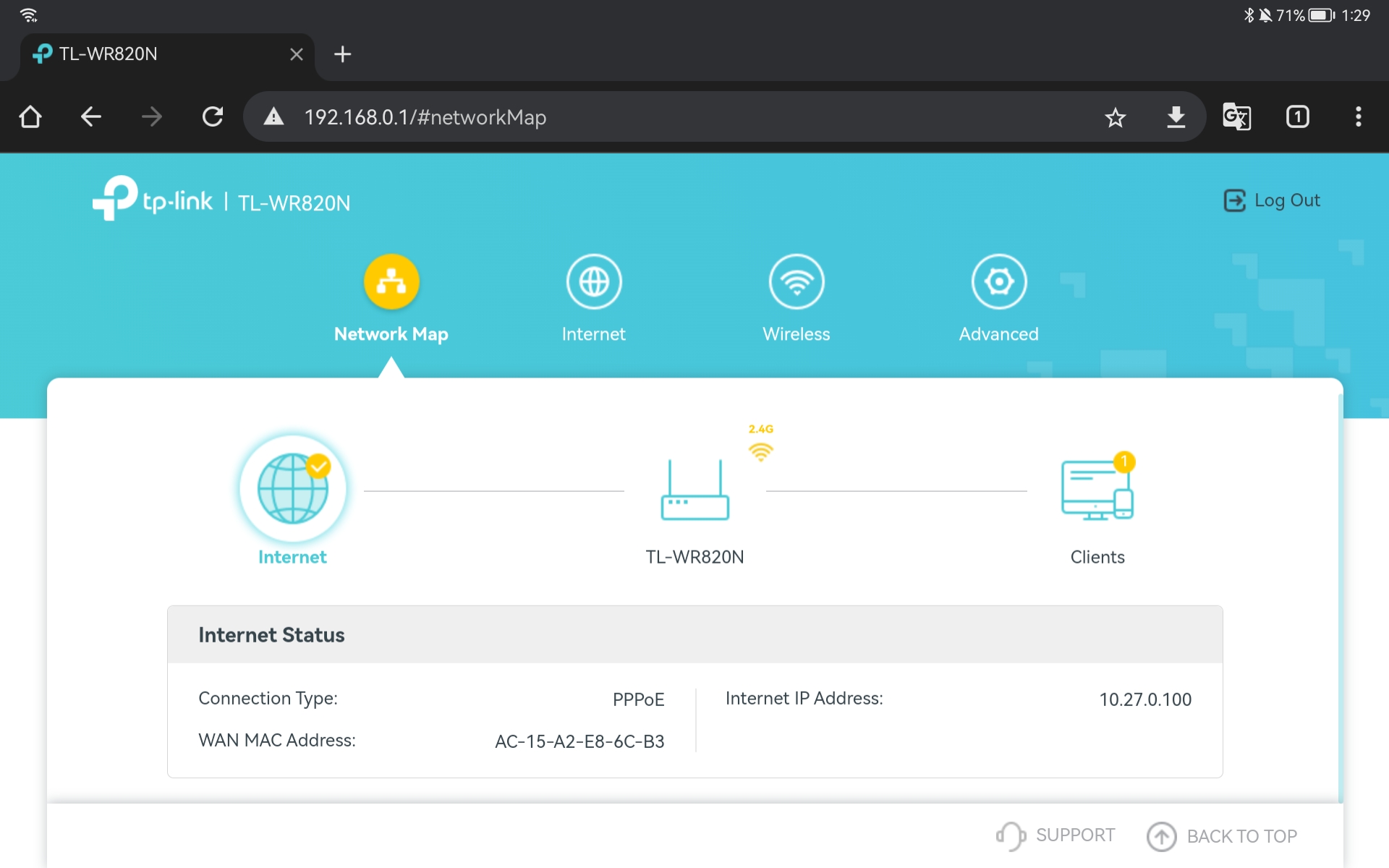1389x868 pixels.
Task: Click BACK TO TOP
Action: coord(1223,836)
